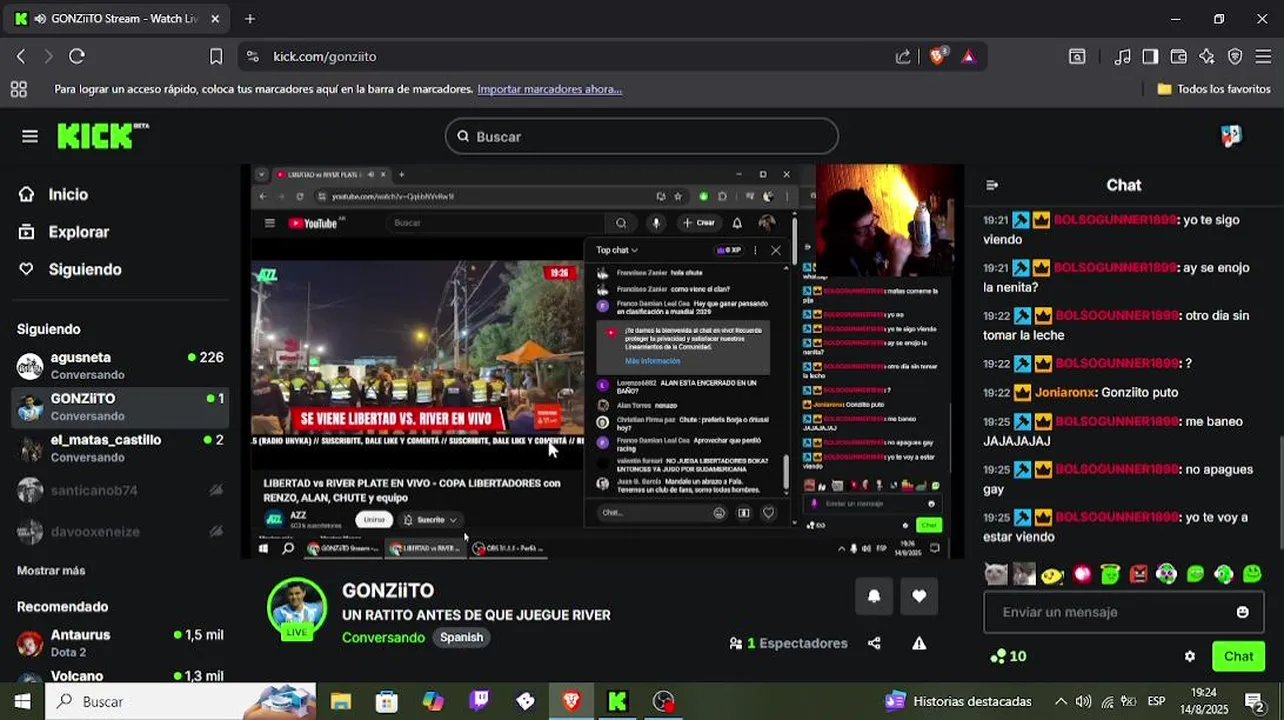Collapse the chat panel with the arrow icon

click(x=992, y=185)
